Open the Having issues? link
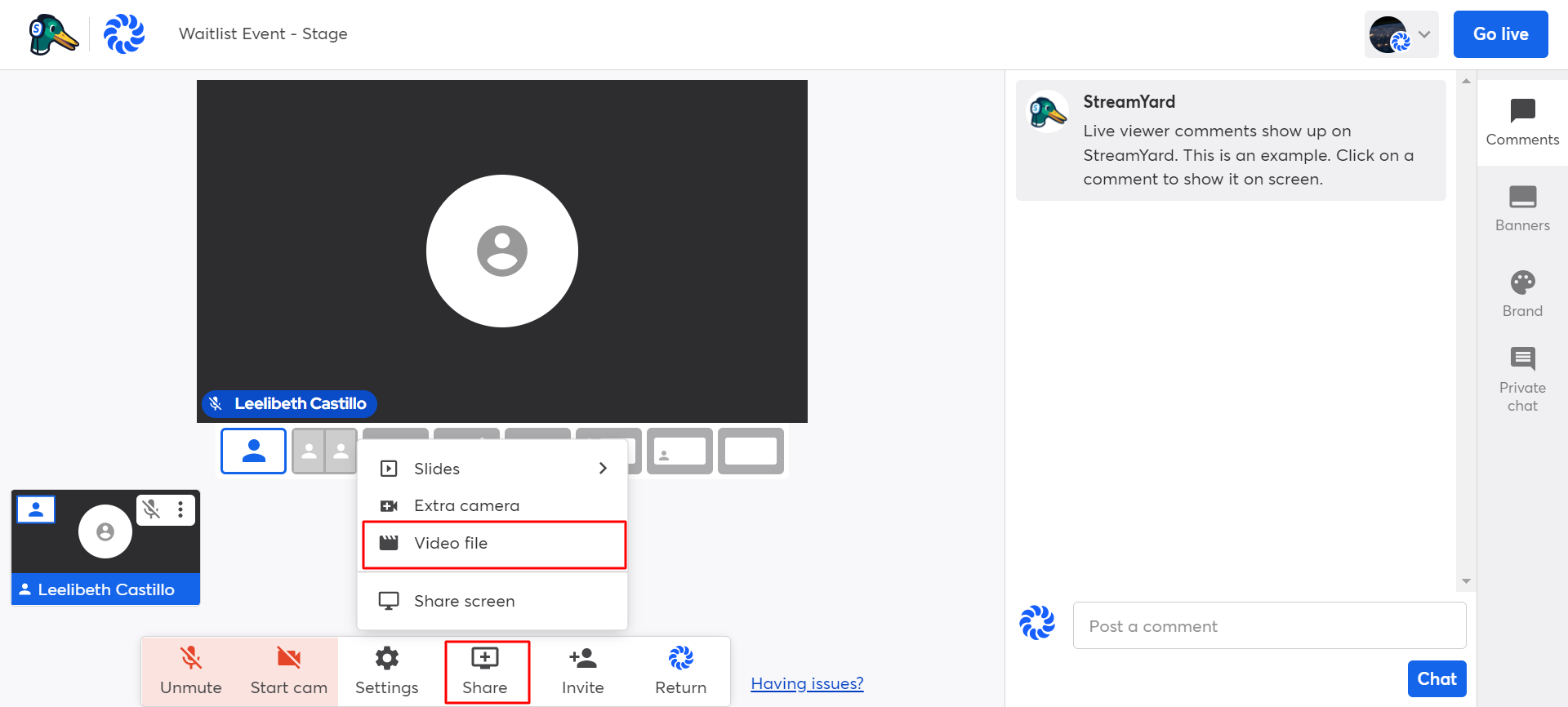 tap(807, 683)
